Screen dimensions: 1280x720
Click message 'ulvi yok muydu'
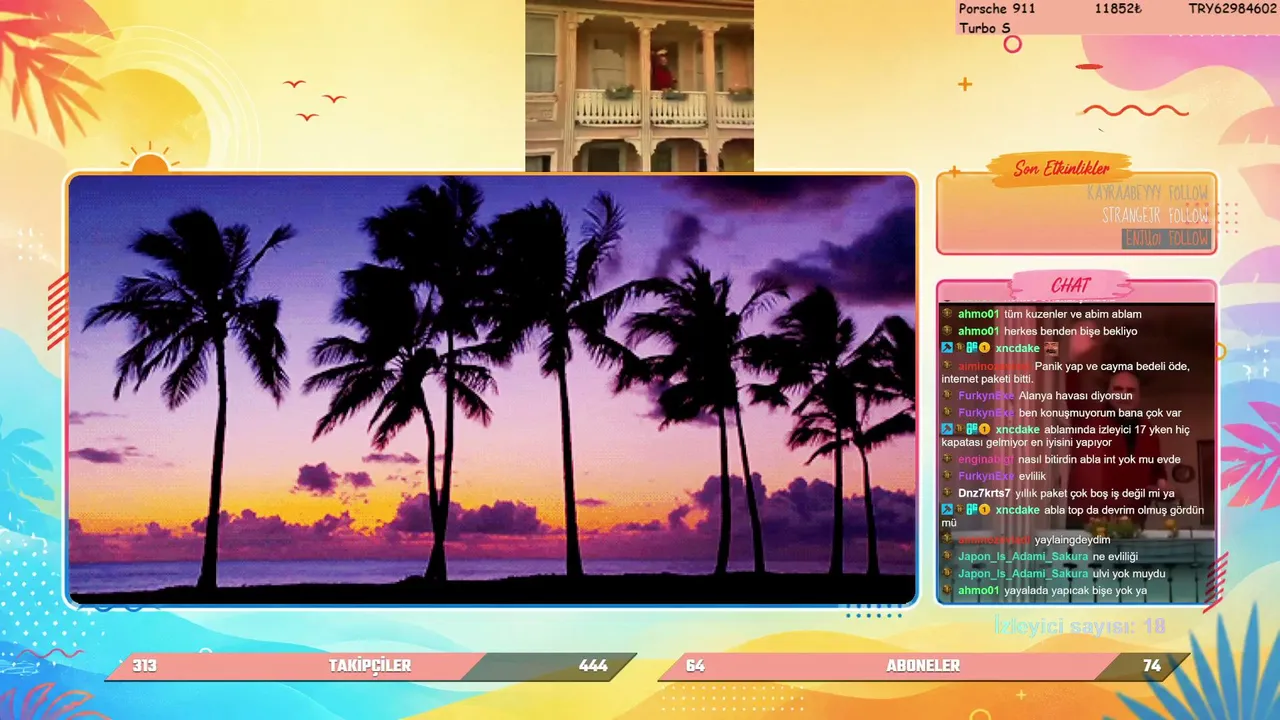1129,573
